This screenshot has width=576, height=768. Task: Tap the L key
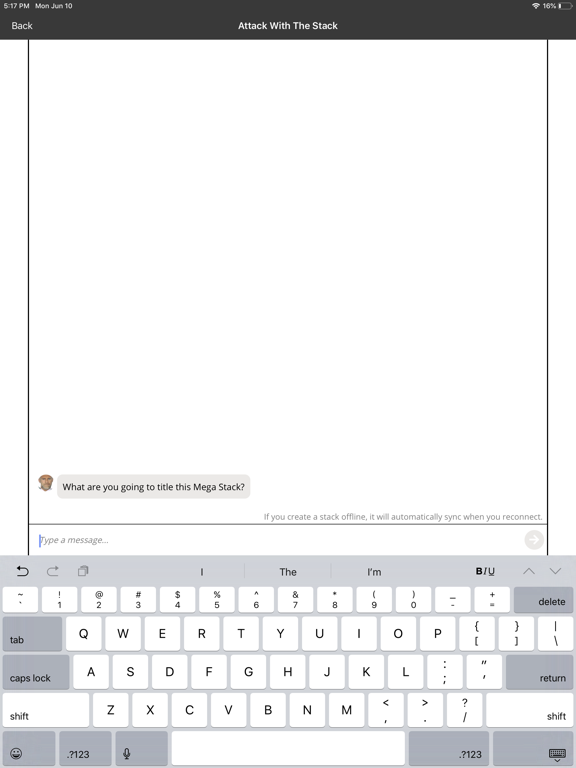pyautogui.click(x=406, y=672)
